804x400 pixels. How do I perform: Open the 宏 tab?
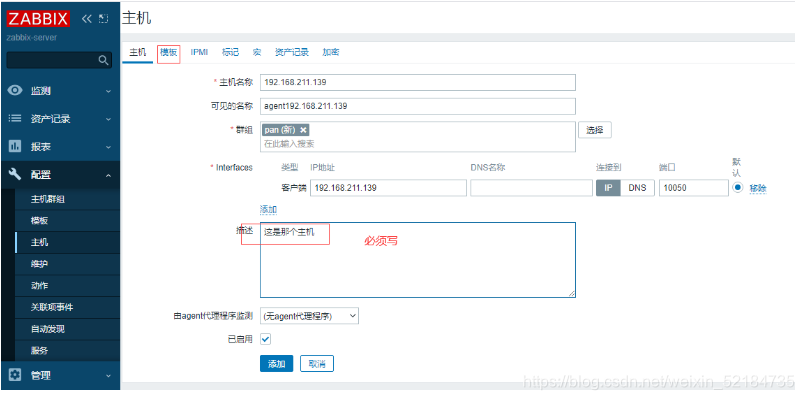[x=257, y=52]
